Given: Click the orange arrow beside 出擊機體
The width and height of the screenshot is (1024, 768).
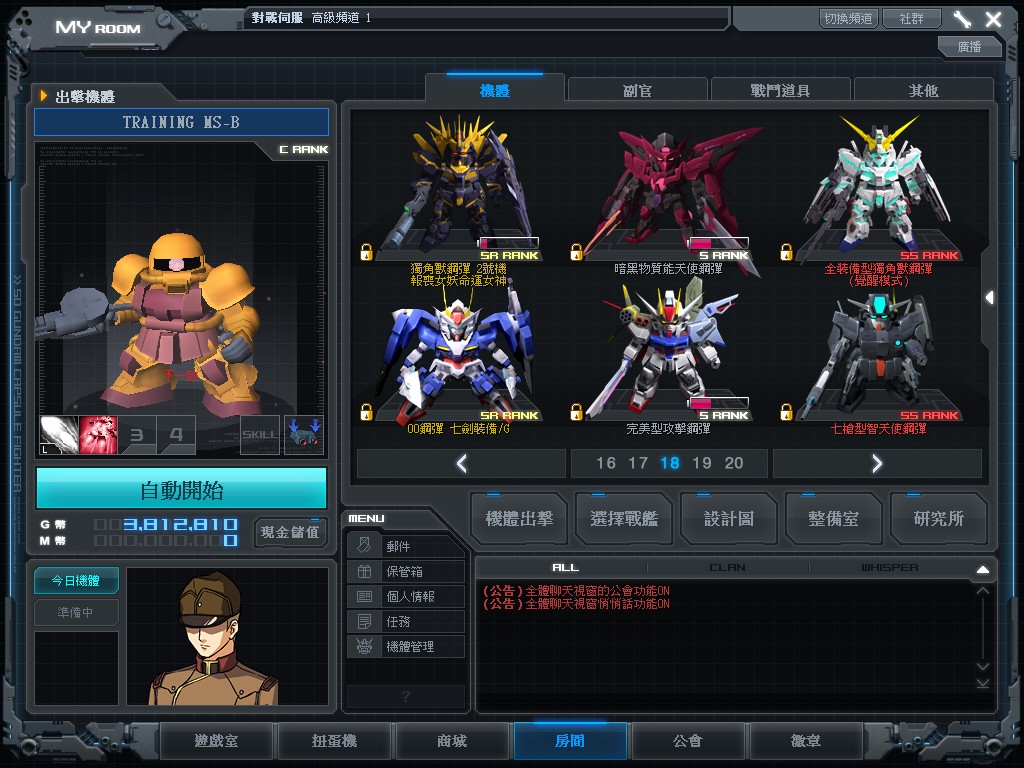Looking at the screenshot, I should click(44, 96).
